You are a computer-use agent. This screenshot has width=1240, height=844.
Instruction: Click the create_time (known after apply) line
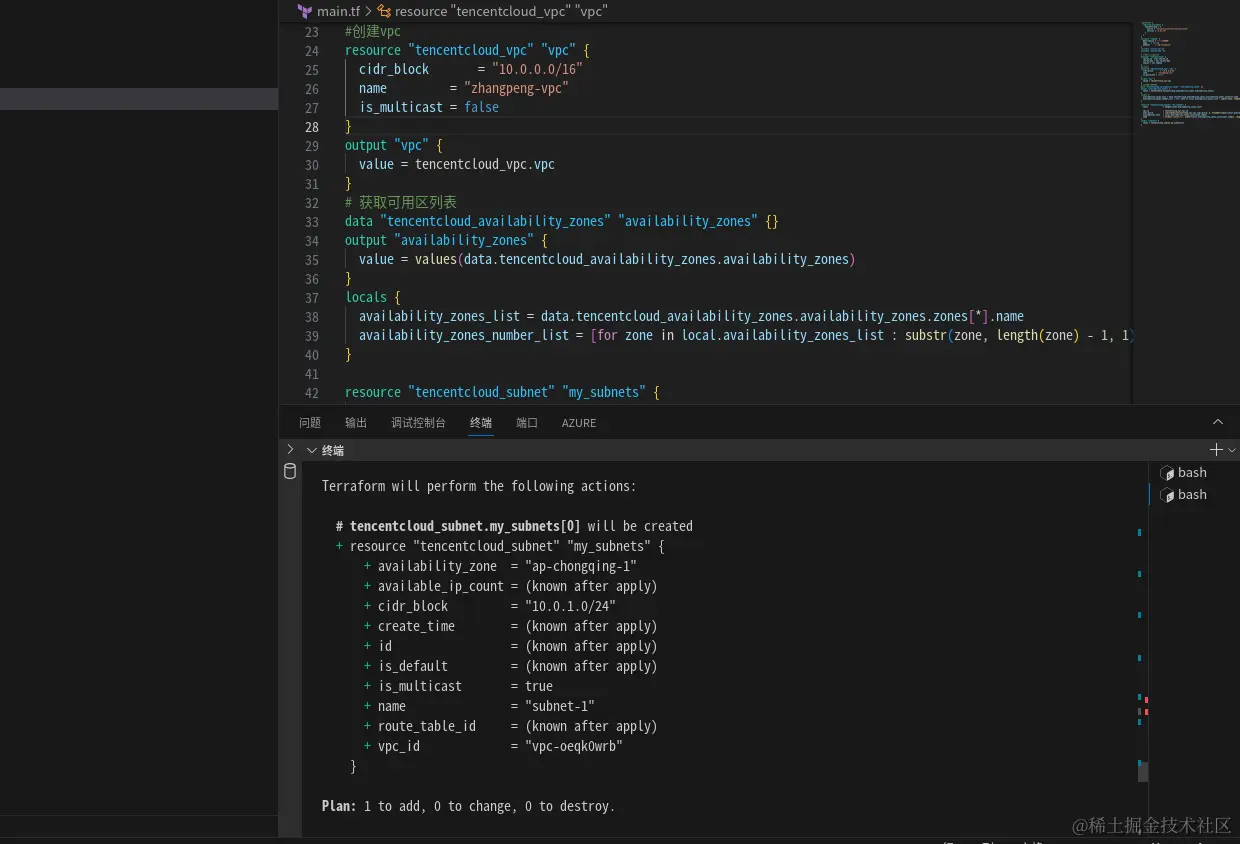coord(510,627)
